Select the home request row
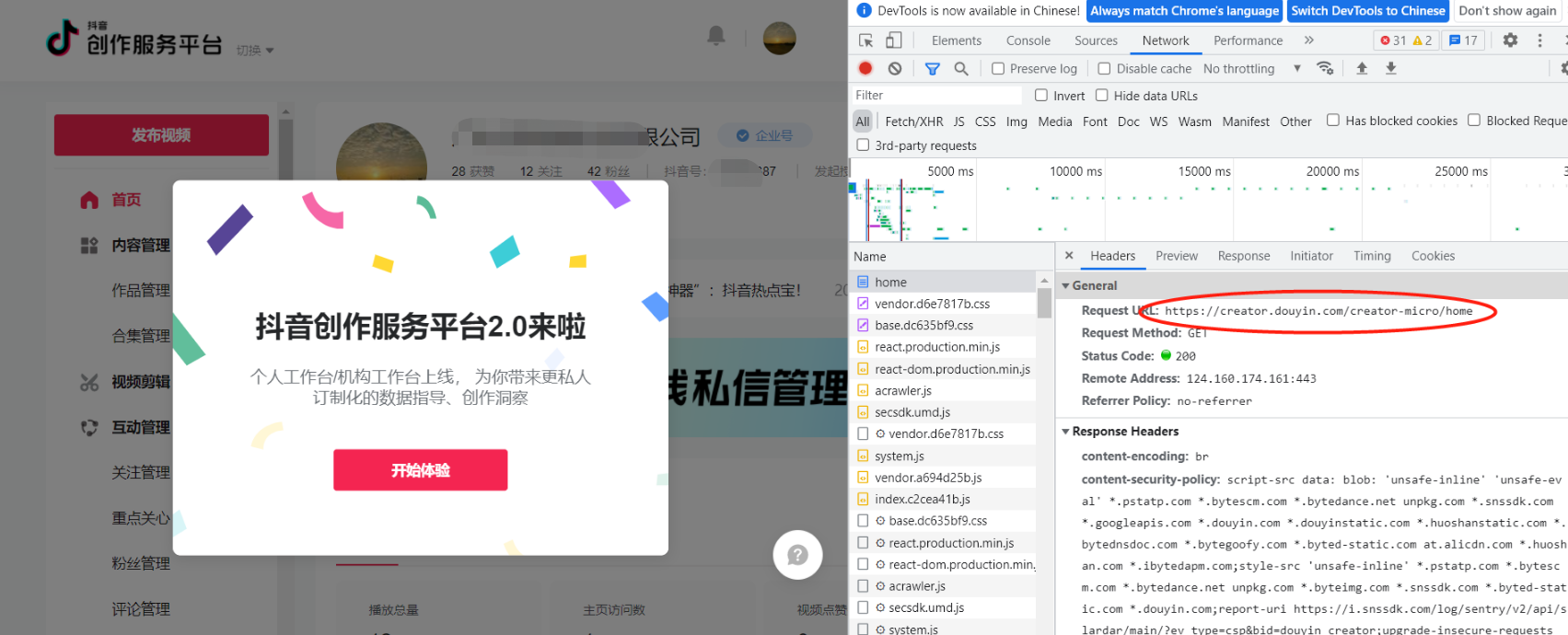This screenshot has width=1568, height=635. click(942, 282)
